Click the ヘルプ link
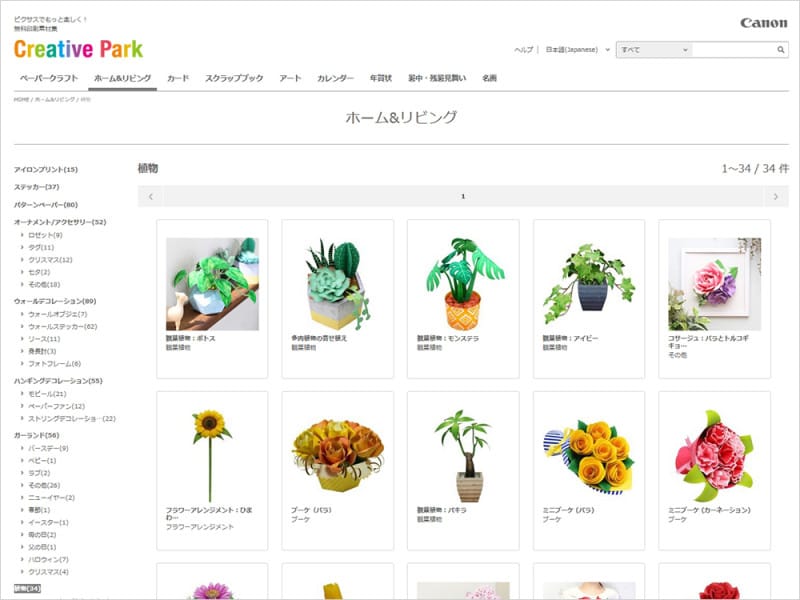The image size is (800, 600). click(523, 49)
